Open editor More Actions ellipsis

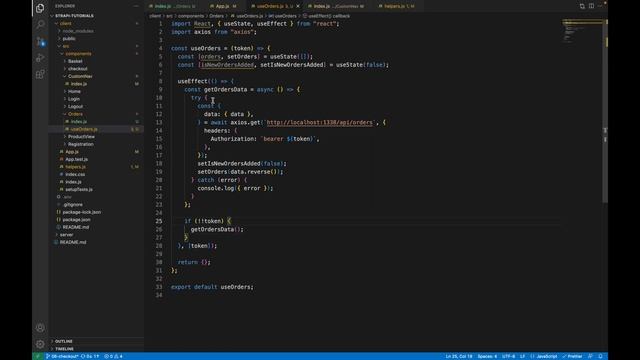600,6
